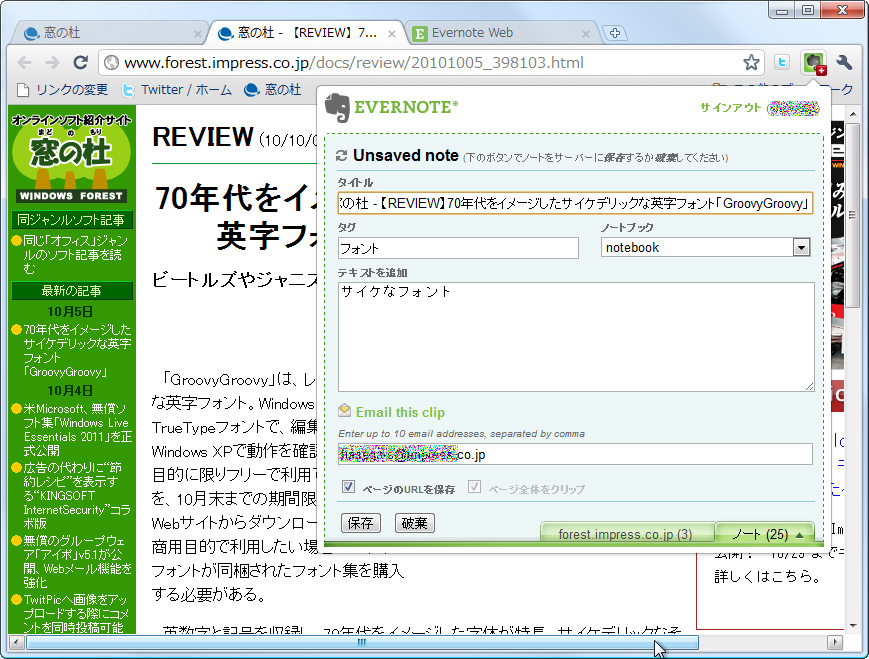Image resolution: width=869 pixels, height=659 pixels.
Task: Open the wrench settings icon in Chrome toolbar
Action: coord(843,62)
